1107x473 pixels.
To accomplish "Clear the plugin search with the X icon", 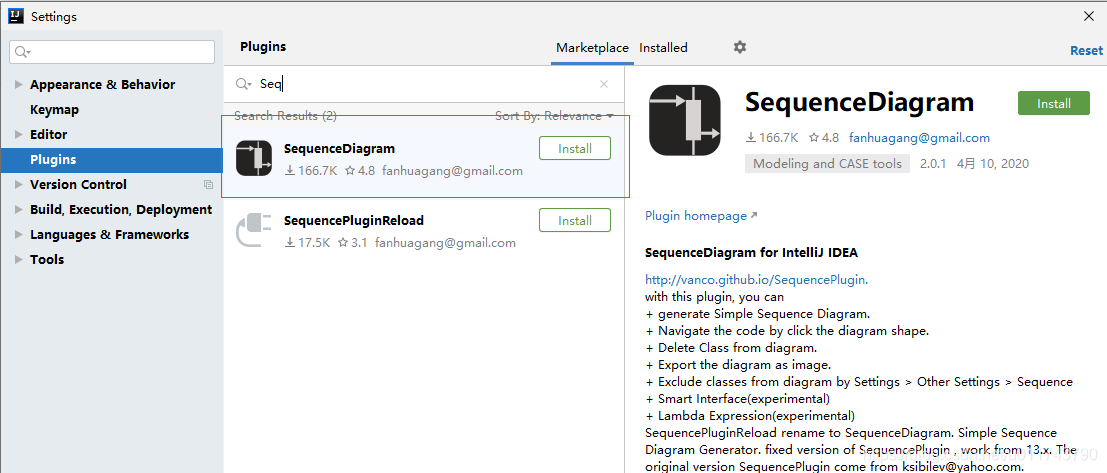I will click(604, 84).
